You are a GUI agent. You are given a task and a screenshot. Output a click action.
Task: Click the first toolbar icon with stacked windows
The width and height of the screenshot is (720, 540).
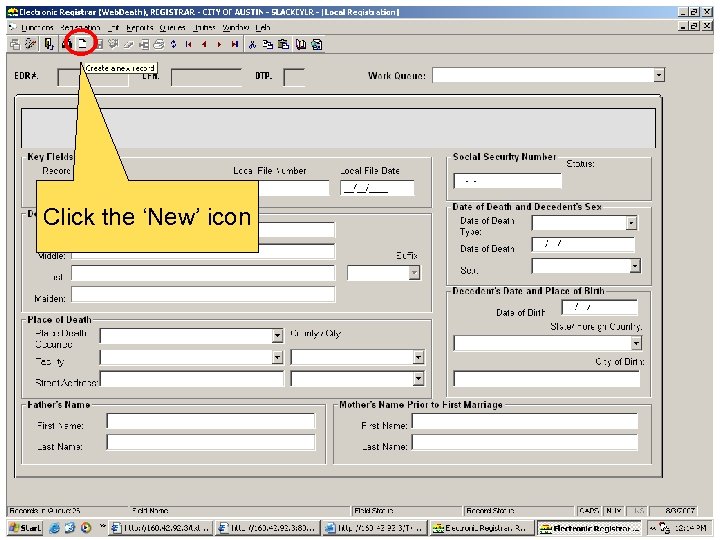click(15, 44)
